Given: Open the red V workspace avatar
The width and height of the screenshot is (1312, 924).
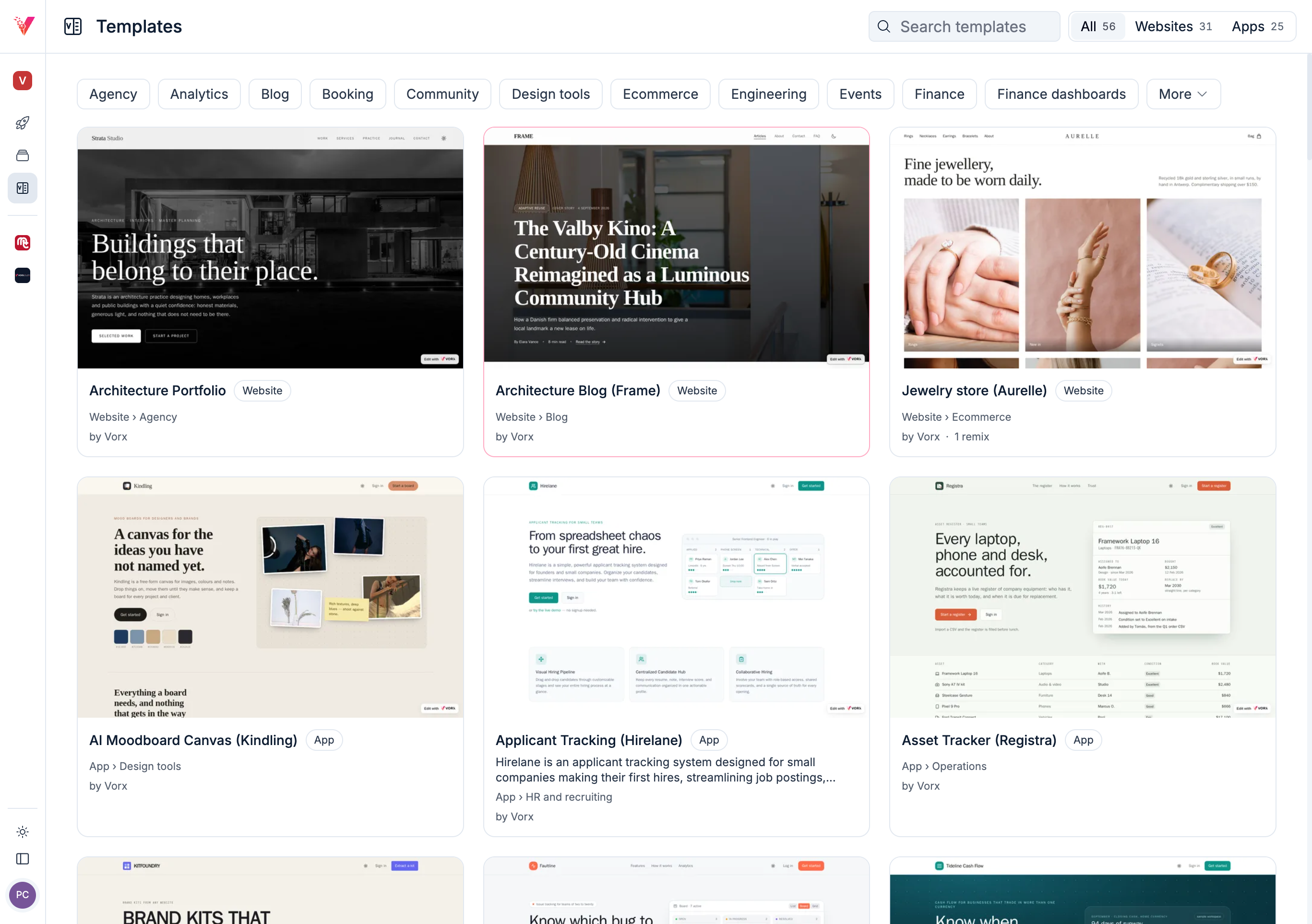Looking at the screenshot, I should 22,81.
